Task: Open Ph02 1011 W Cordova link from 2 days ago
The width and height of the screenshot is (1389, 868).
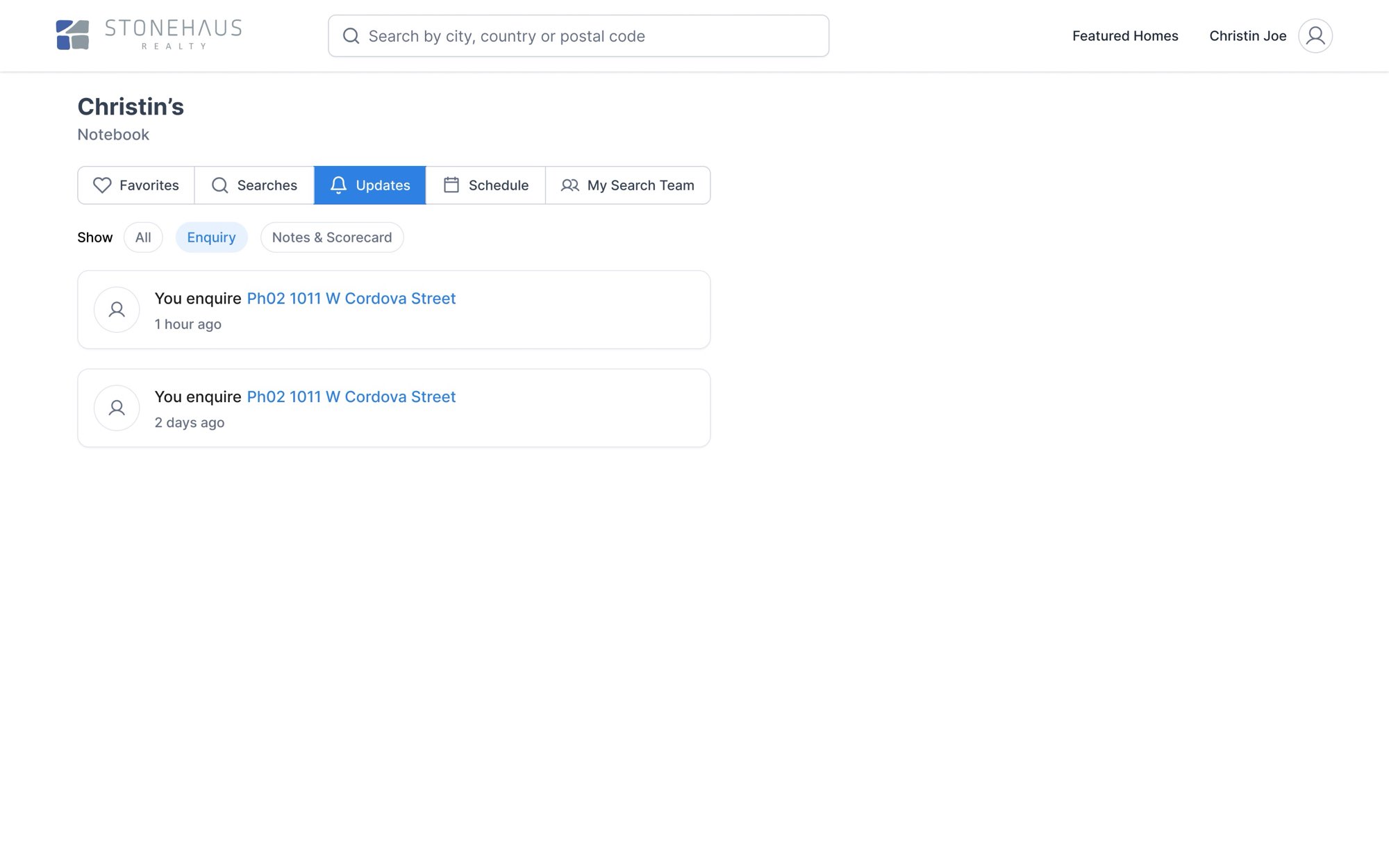Action: tap(351, 397)
